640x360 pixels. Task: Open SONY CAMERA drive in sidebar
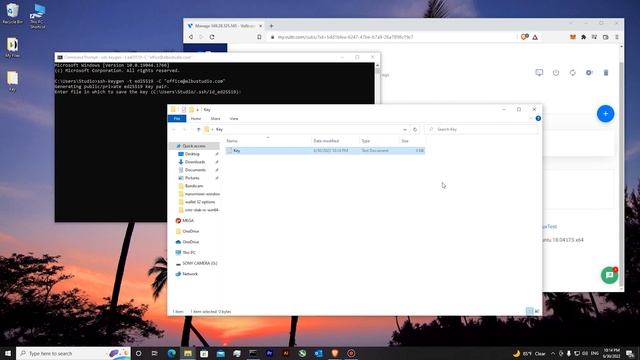[199, 263]
